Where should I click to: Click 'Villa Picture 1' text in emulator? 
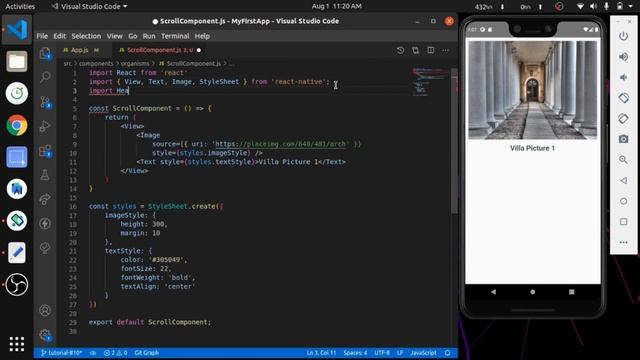click(x=532, y=149)
